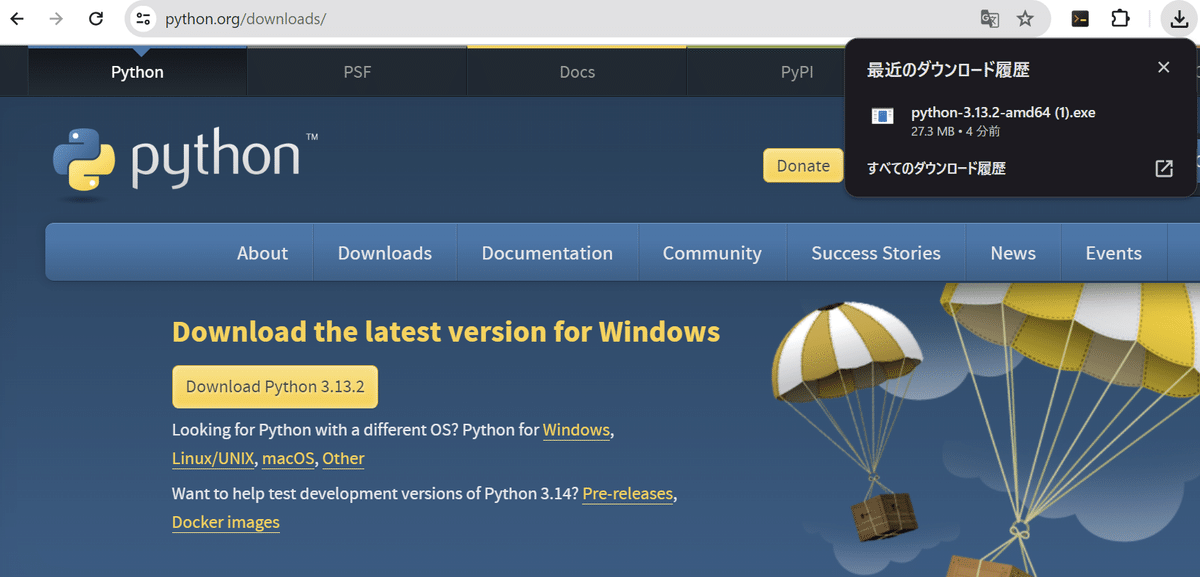Click the translate page icon

point(989,18)
